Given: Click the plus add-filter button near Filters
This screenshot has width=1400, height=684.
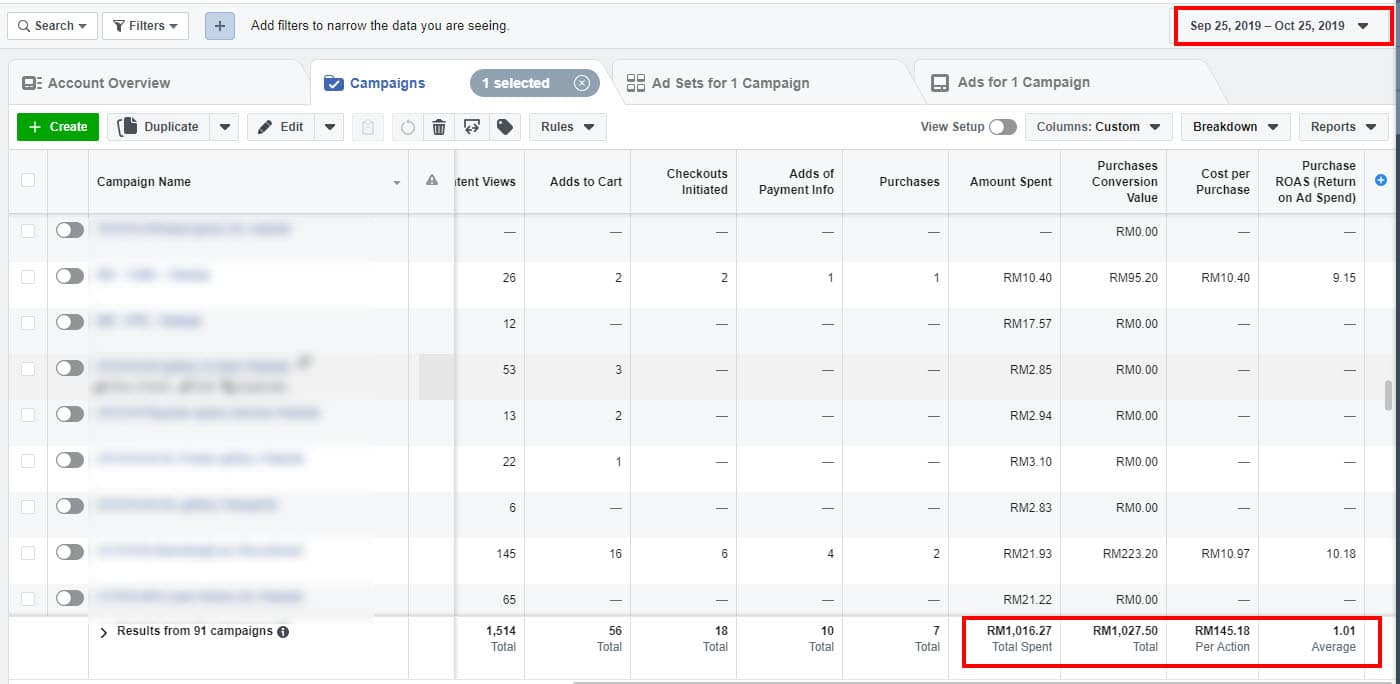Looking at the screenshot, I should click(220, 26).
